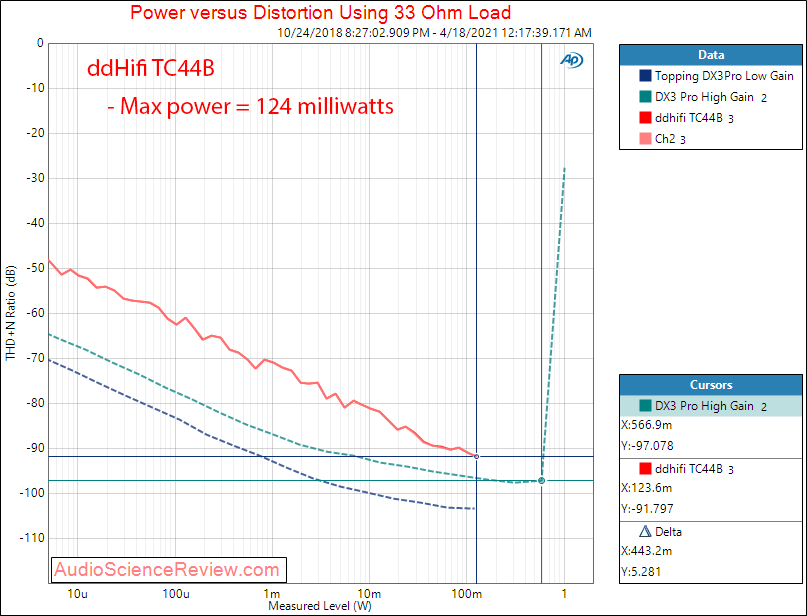Click the AP logo in the graph corner
Viewport: 807px width, 616px height.
(572, 61)
